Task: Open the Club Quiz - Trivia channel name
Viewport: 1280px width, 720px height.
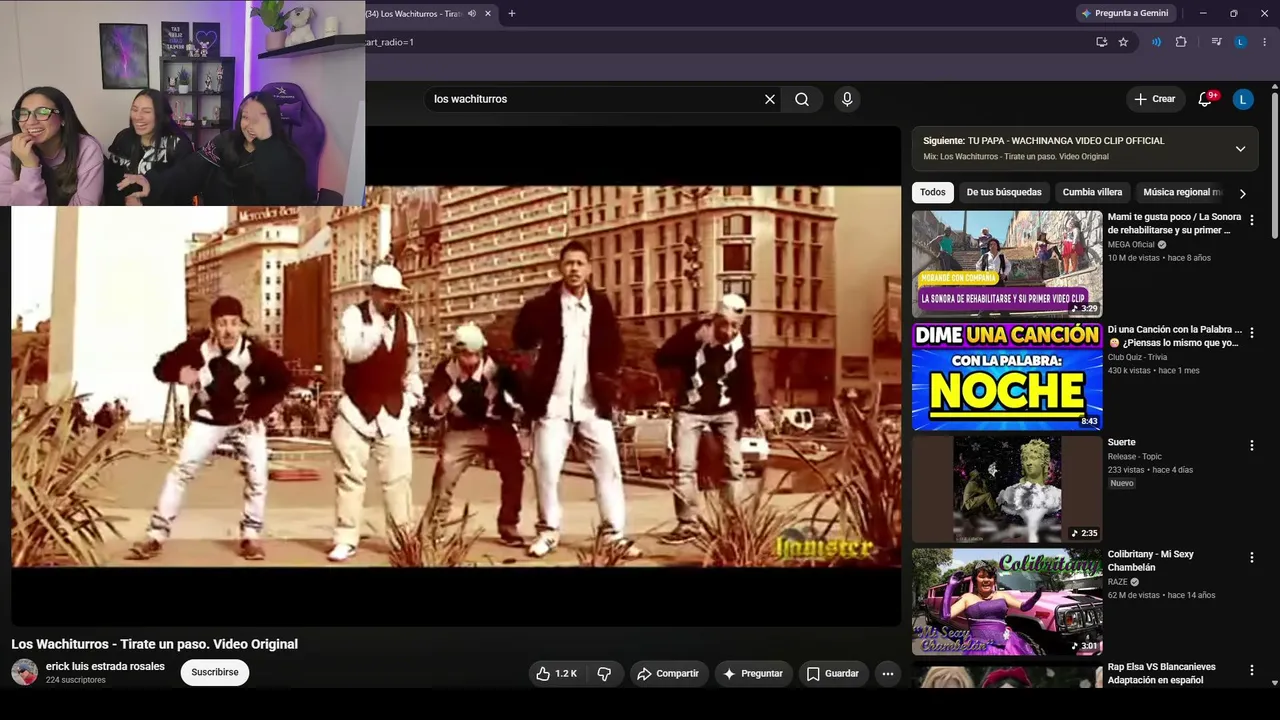Action: [x=1137, y=357]
